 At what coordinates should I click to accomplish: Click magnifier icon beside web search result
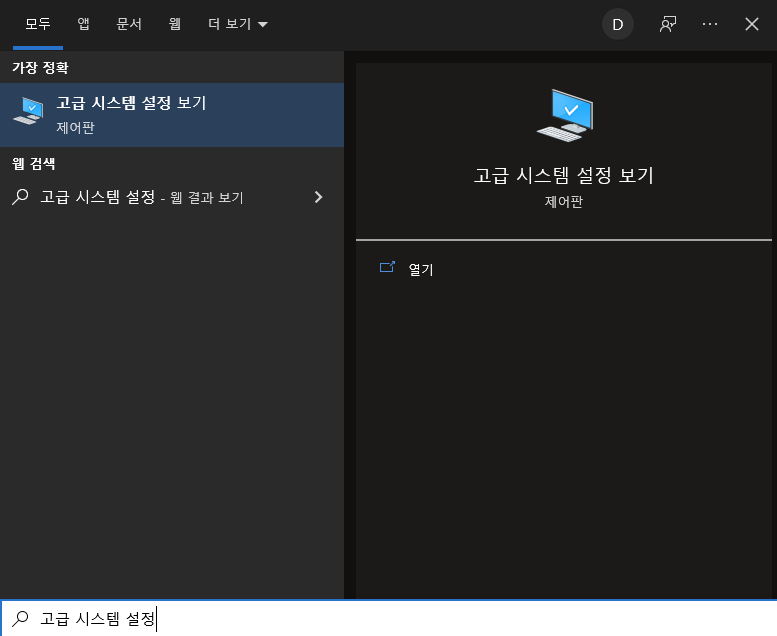(x=20, y=197)
